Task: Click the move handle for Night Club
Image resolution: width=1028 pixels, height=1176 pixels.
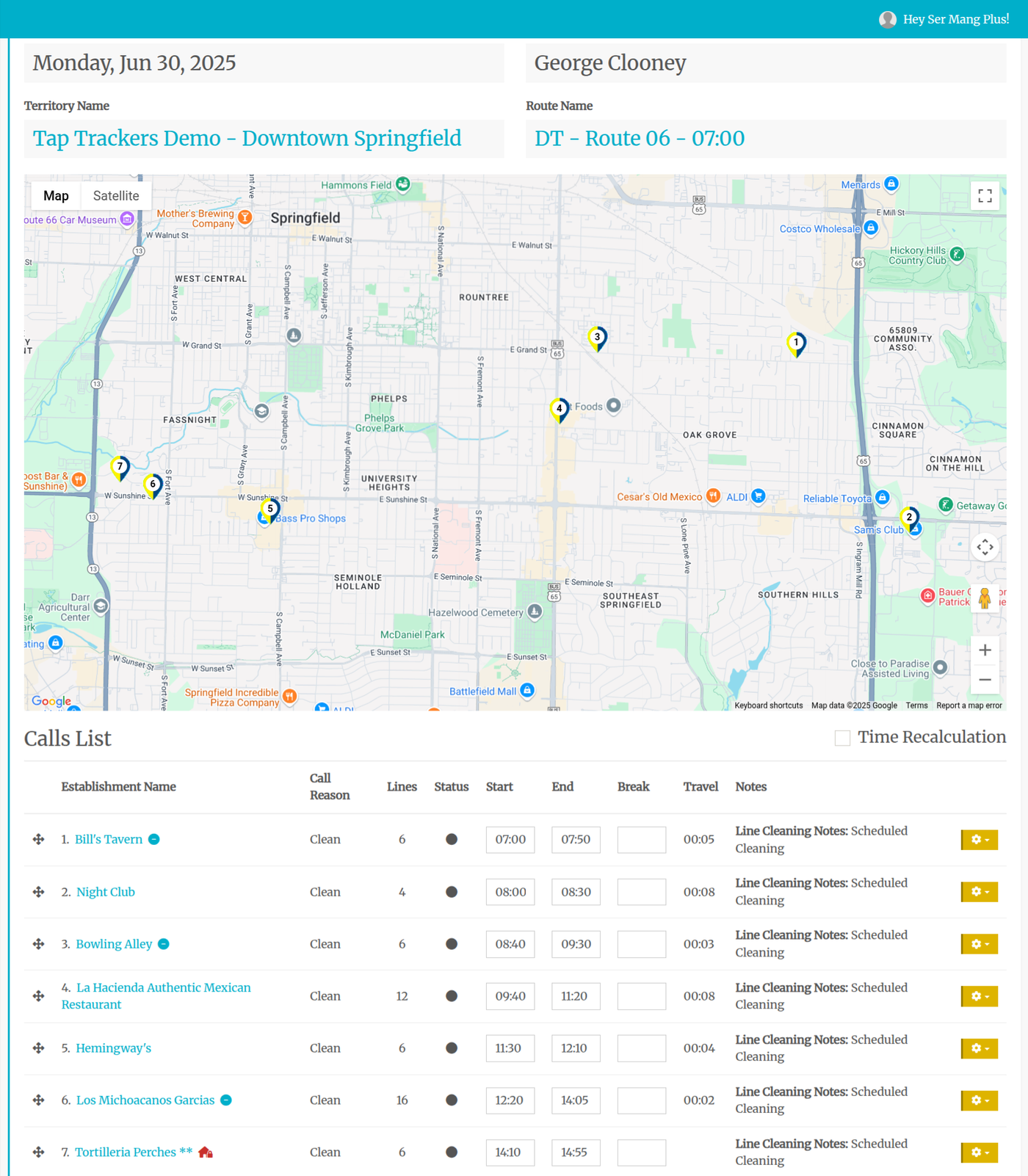Action: [x=39, y=892]
